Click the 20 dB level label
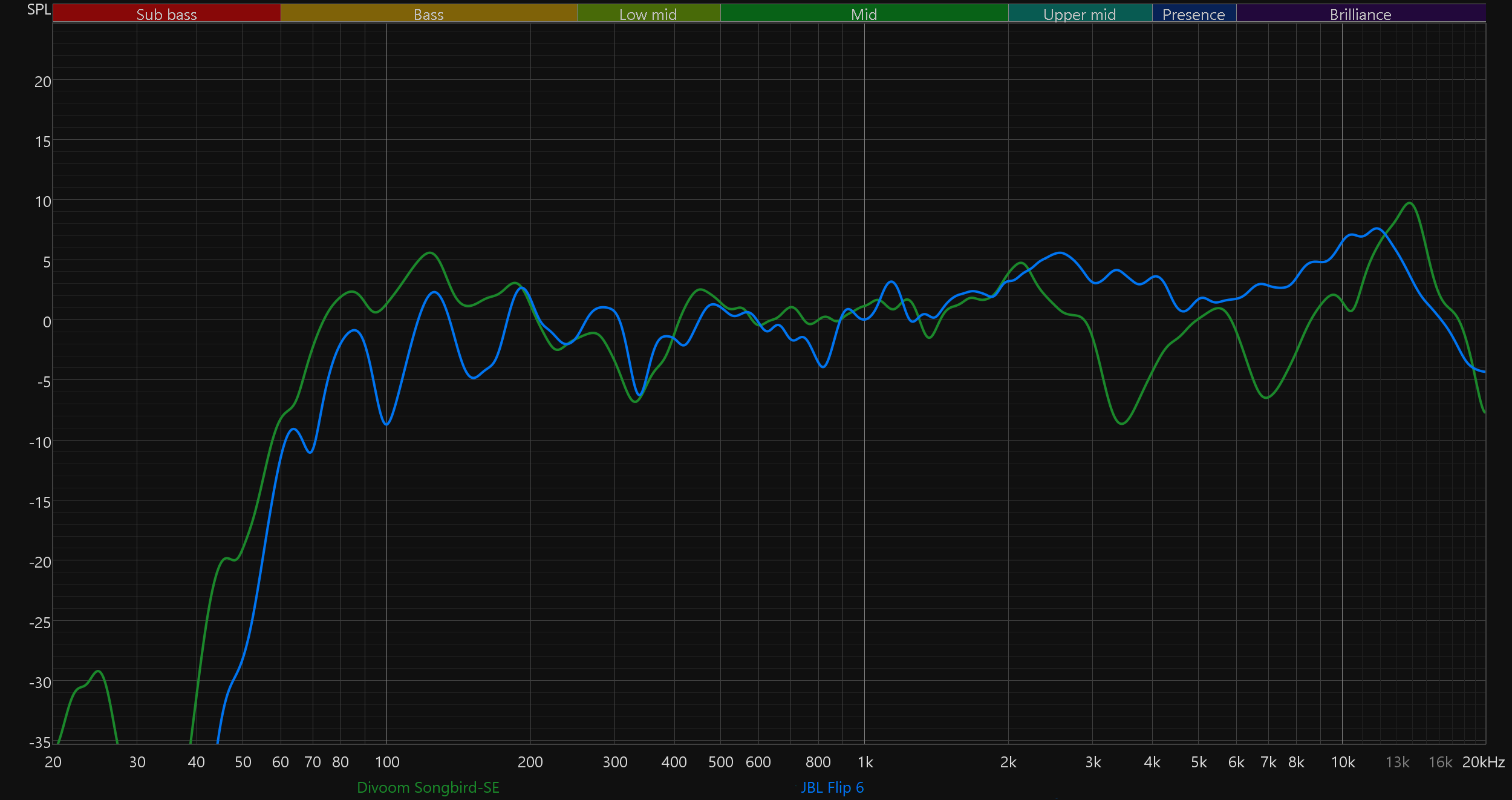 tap(42, 82)
